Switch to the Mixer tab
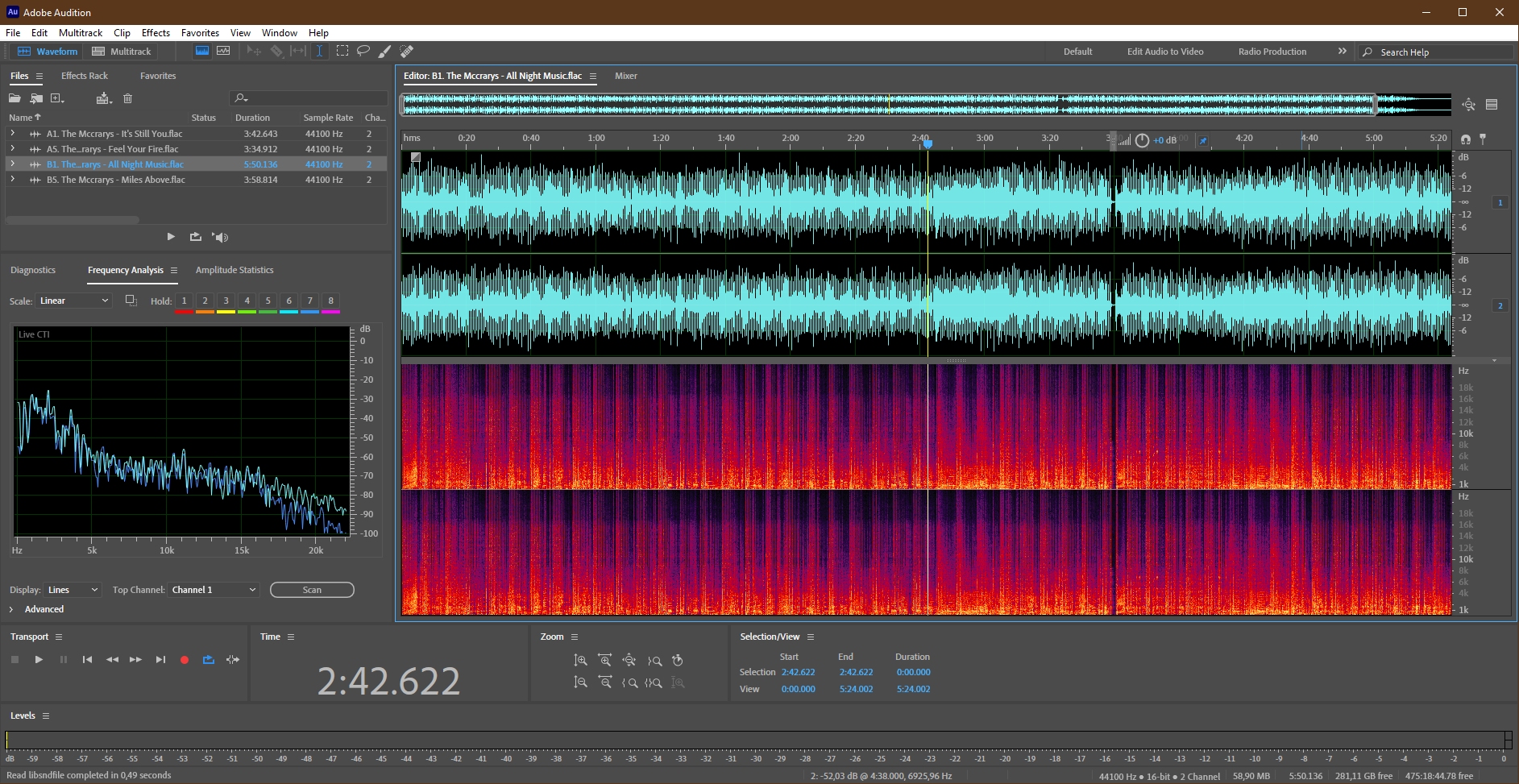This screenshot has width=1519, height=784. click(626, 76)
